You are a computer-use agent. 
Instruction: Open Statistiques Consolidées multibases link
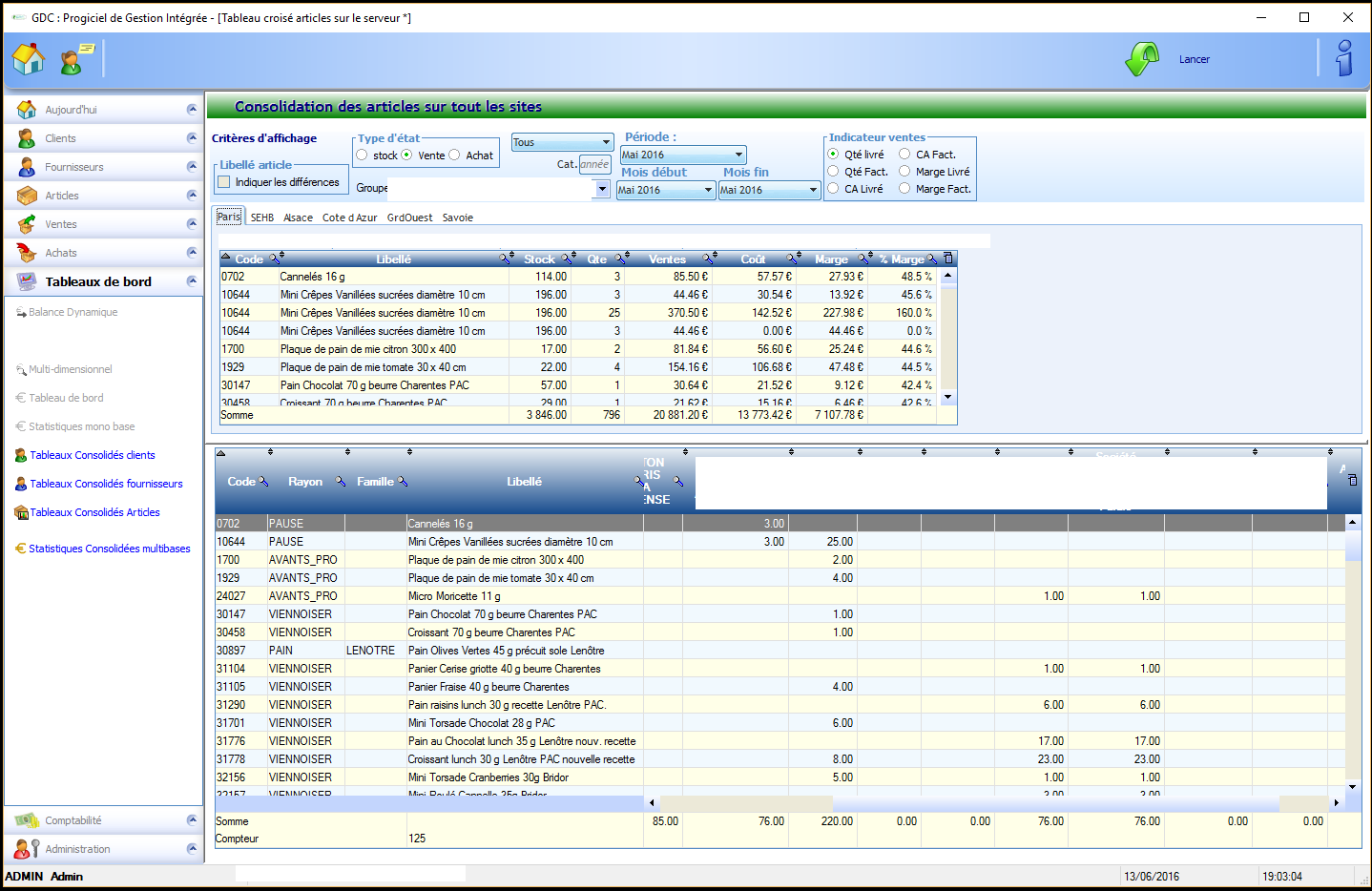(x=110, y=549)
